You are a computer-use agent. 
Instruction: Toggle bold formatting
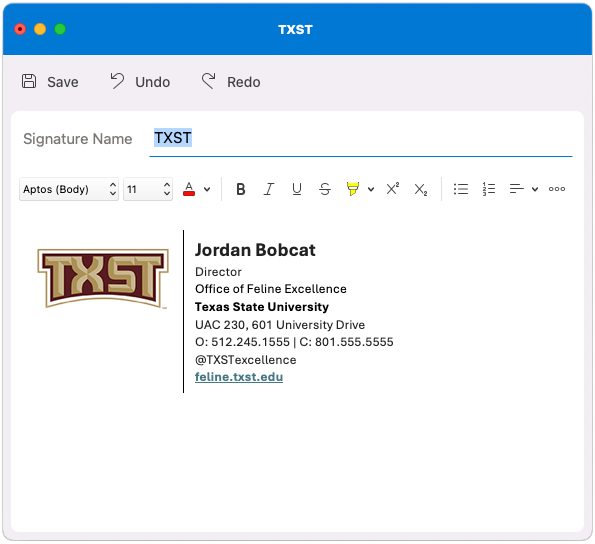pos(241,189)
